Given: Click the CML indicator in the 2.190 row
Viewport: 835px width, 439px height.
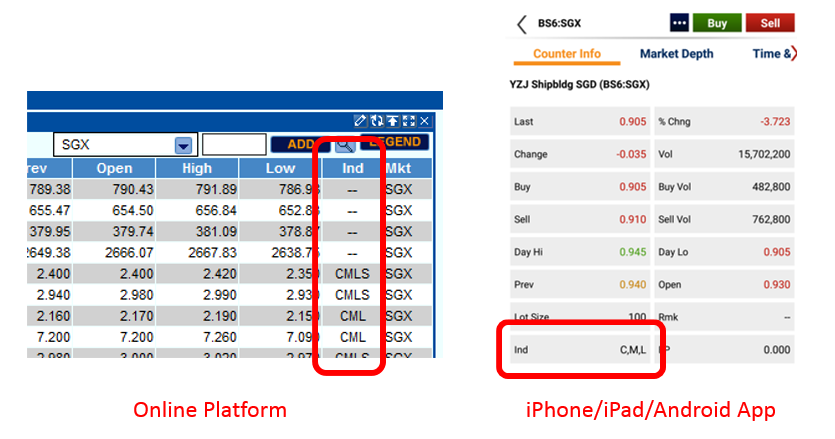Looking at the screenshot, I should tap(353, 316).
